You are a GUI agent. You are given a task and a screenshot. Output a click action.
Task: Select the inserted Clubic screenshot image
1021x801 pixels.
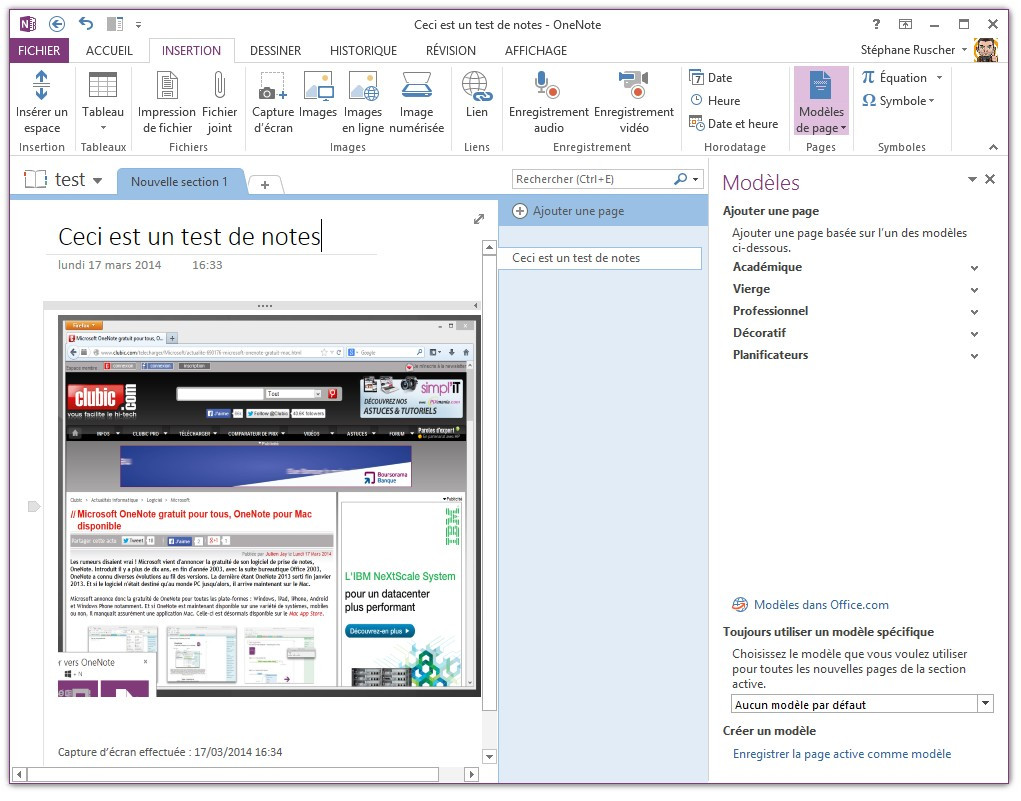point(269,506)
